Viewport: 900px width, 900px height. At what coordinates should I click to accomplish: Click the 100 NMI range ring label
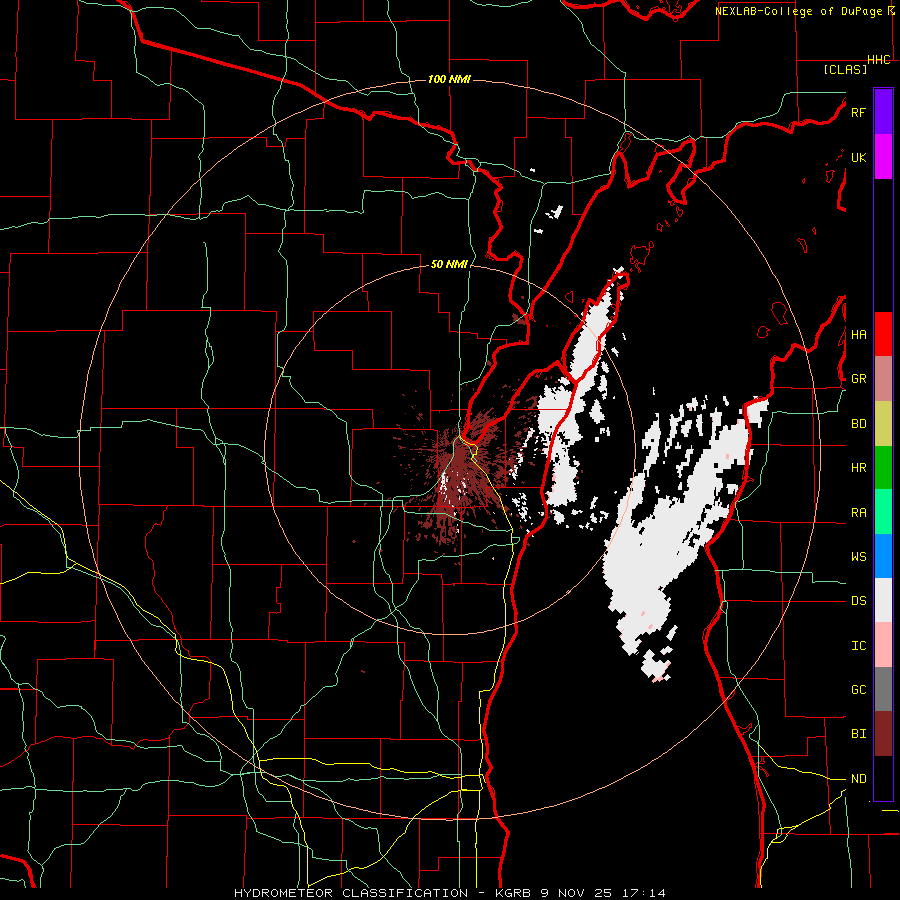449,79
